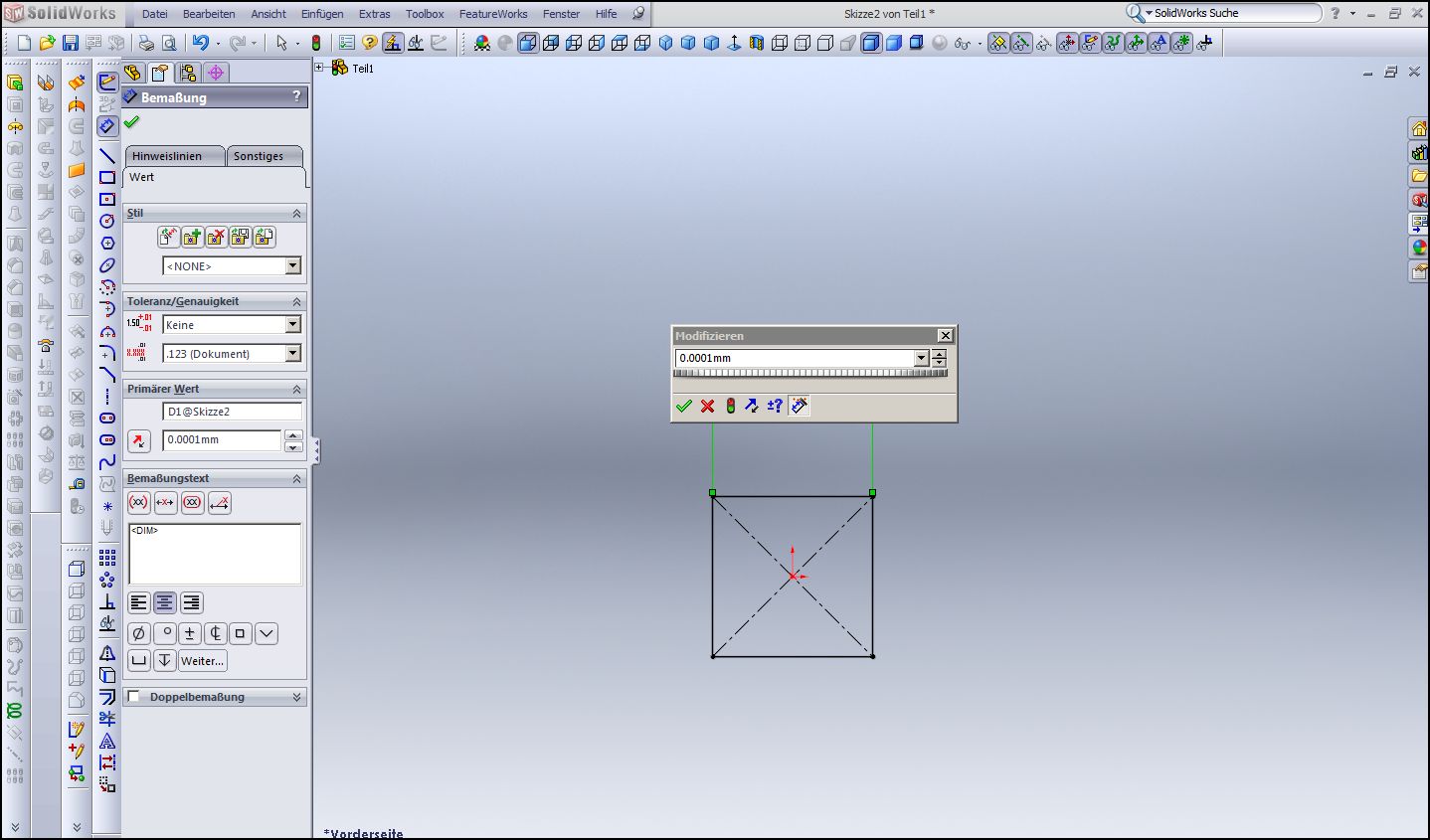
Task: Select the rectangle sketch tool
Action: pyautogui.click(x=107, y=178)
